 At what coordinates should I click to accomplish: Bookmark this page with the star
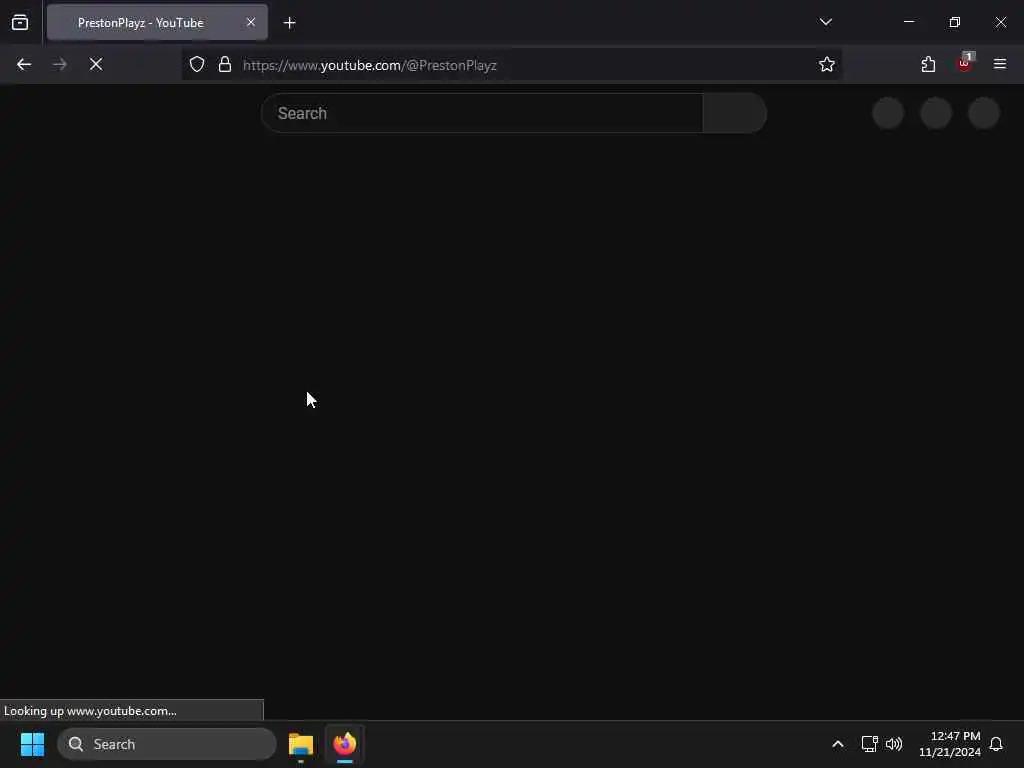tap(827, 65)
